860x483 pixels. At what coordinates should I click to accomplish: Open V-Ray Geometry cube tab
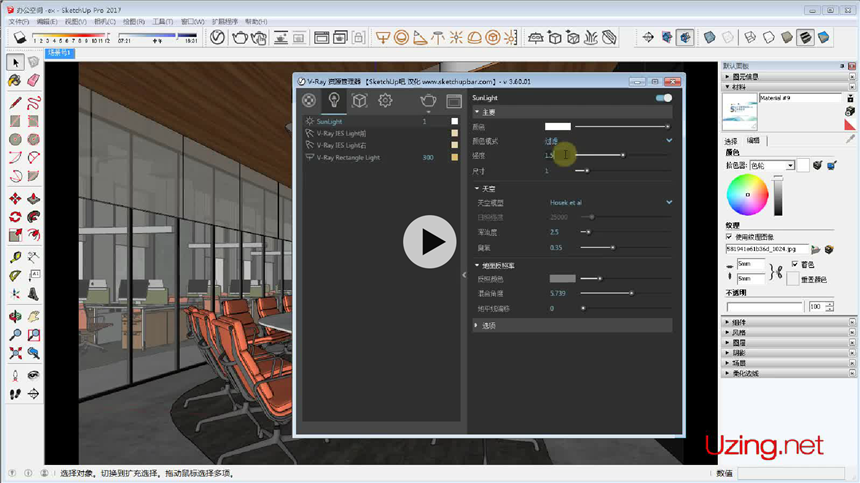359,100
